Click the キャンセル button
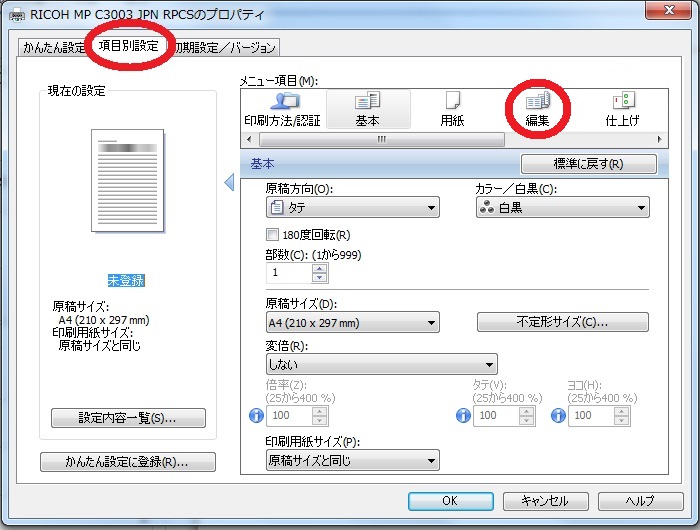This screenshot has height=530, width=700. pyautogui.click(x=546, y=501)
